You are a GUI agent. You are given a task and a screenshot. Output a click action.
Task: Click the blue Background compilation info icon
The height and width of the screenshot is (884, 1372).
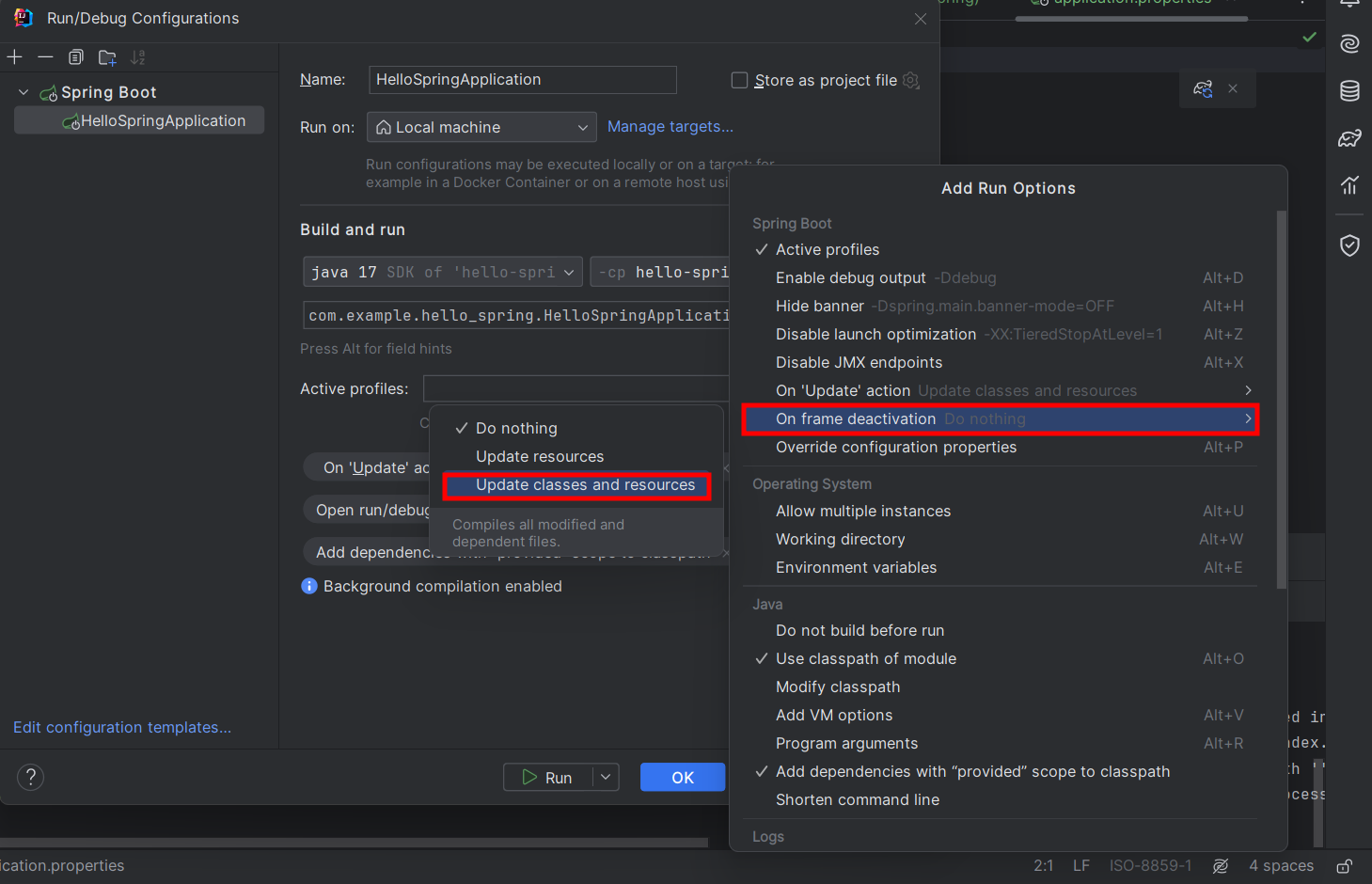pos(309,586)
